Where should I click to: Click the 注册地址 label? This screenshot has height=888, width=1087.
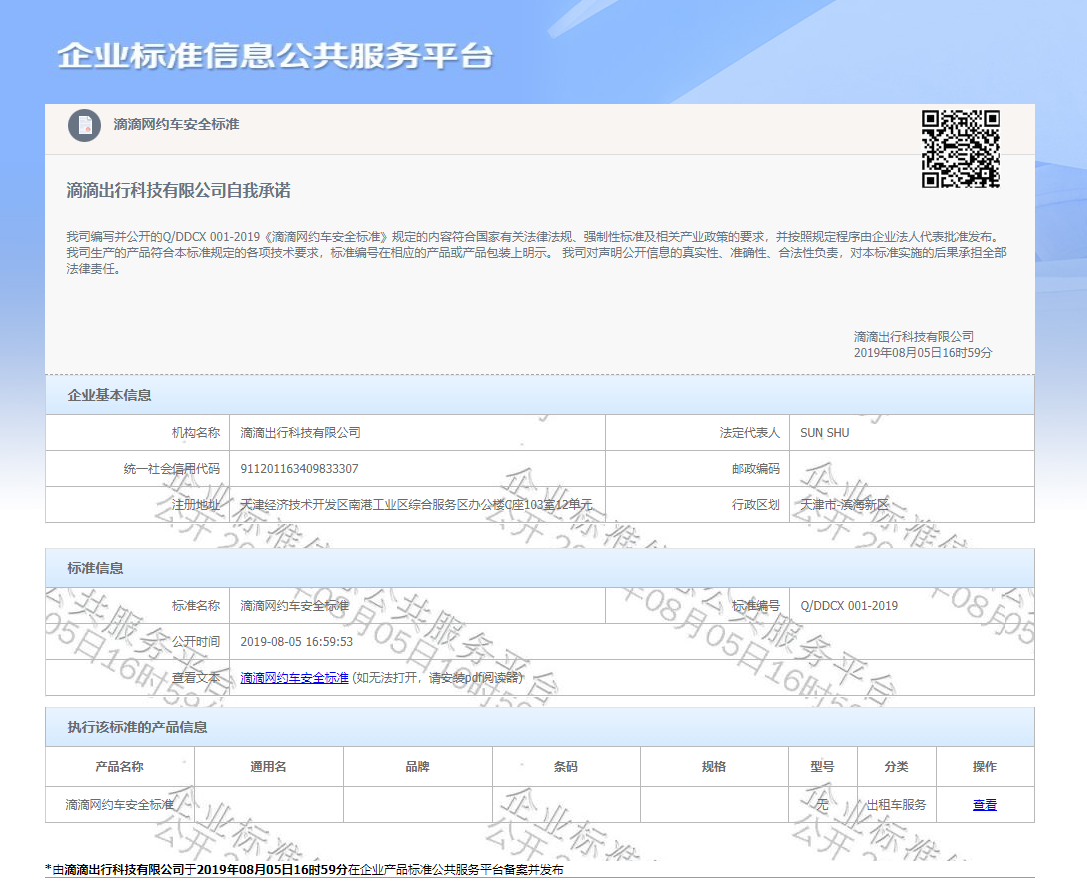[x=196, y=505]
